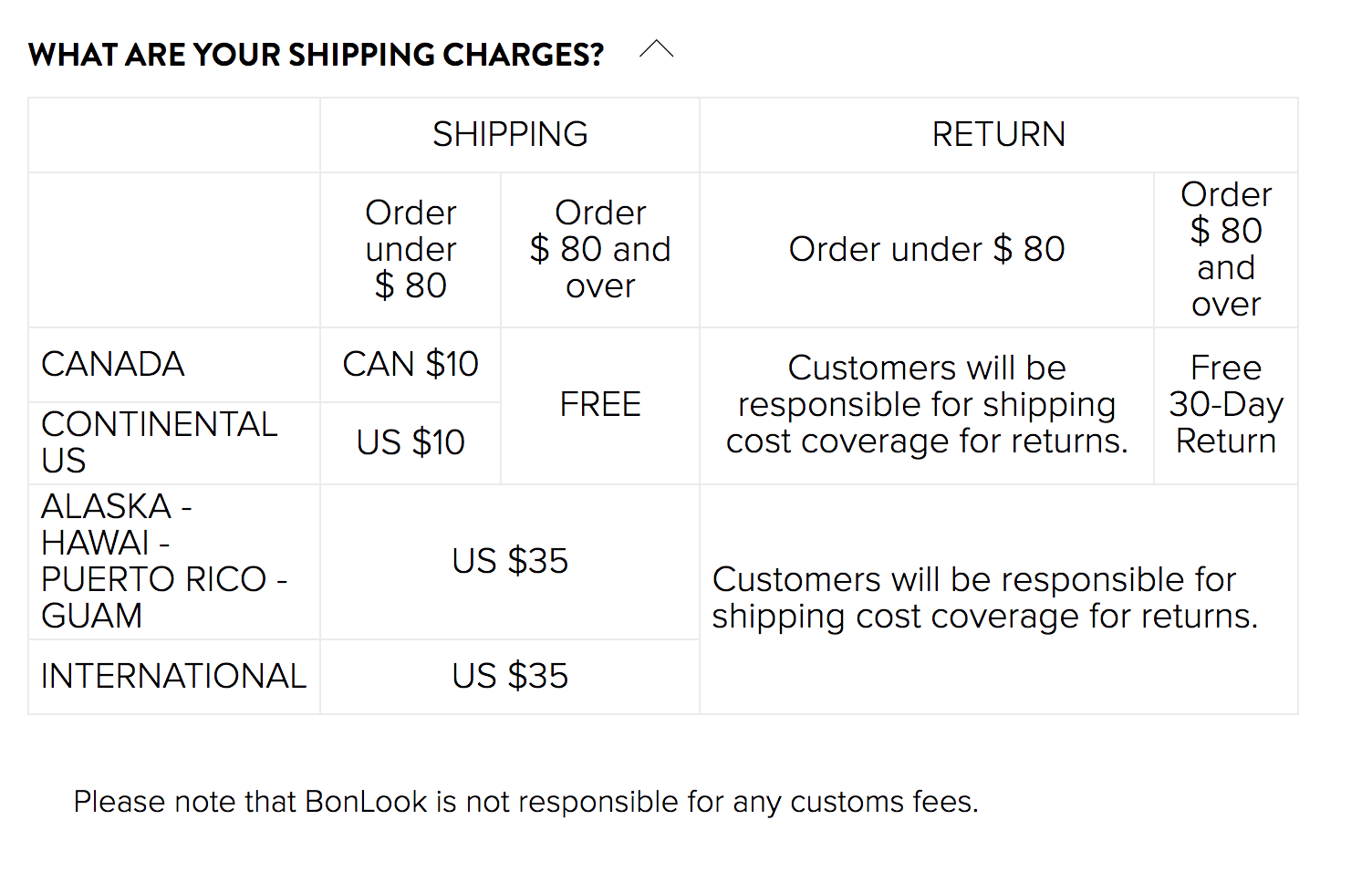Click the "Free 30-Day Return" cell

pyautogui.click(x=1225, y=404)
